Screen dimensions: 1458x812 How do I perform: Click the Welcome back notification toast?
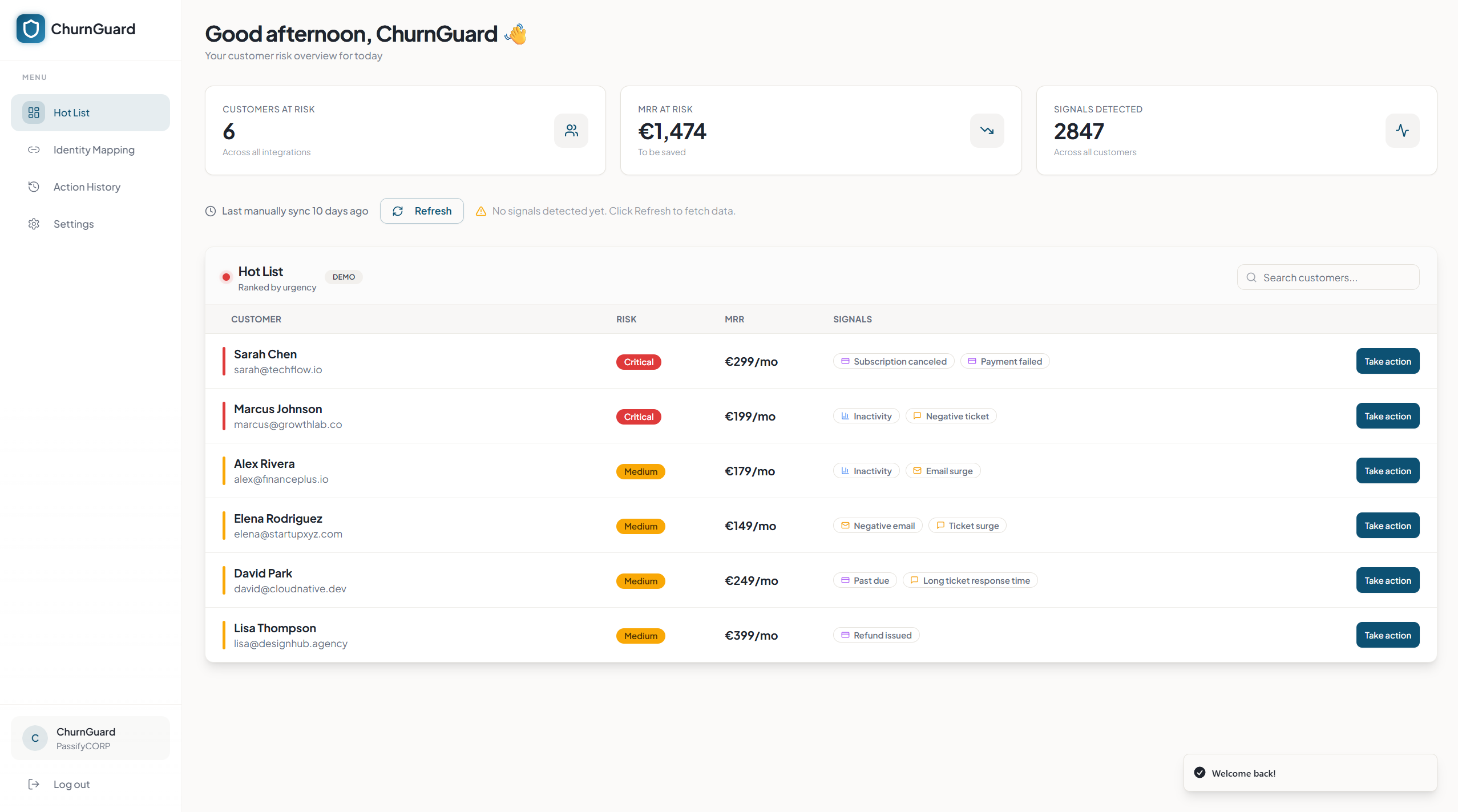click(1310, 773)
